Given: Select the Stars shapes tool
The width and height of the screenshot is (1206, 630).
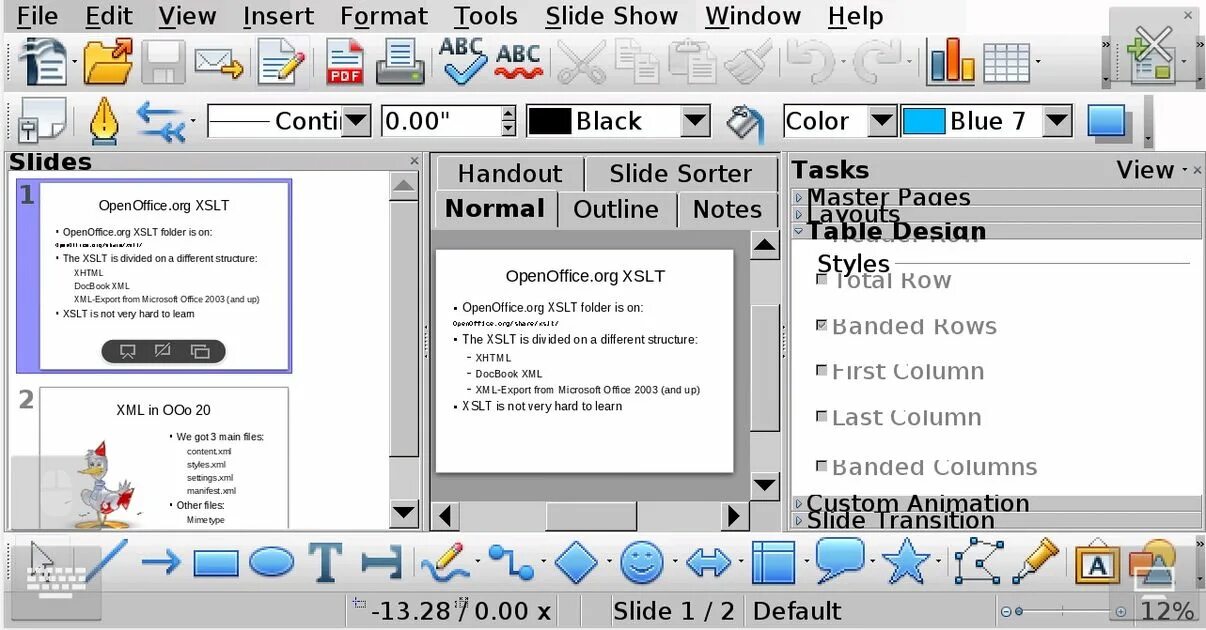Looking at the screenshot, I should [906, 562].
